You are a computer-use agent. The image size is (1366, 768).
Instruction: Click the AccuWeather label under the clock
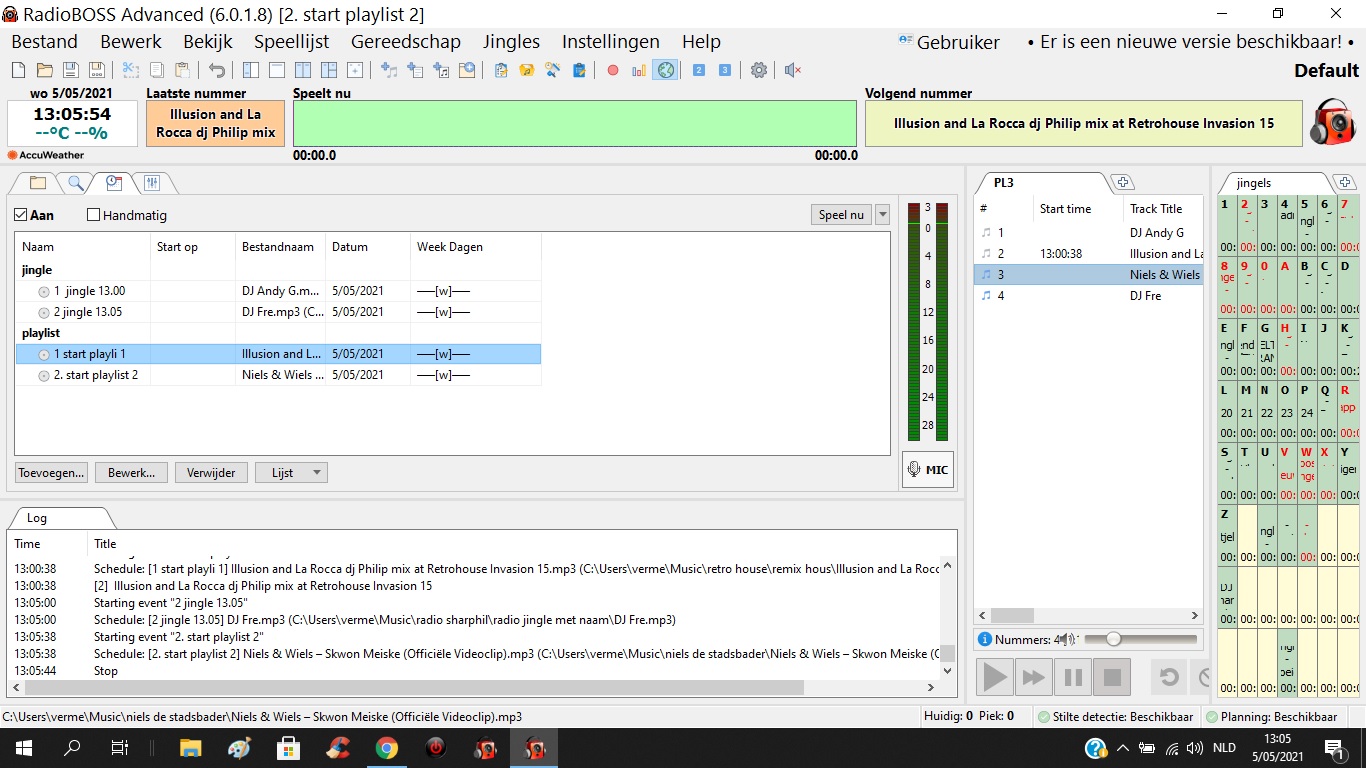click(x=46, y=155)
